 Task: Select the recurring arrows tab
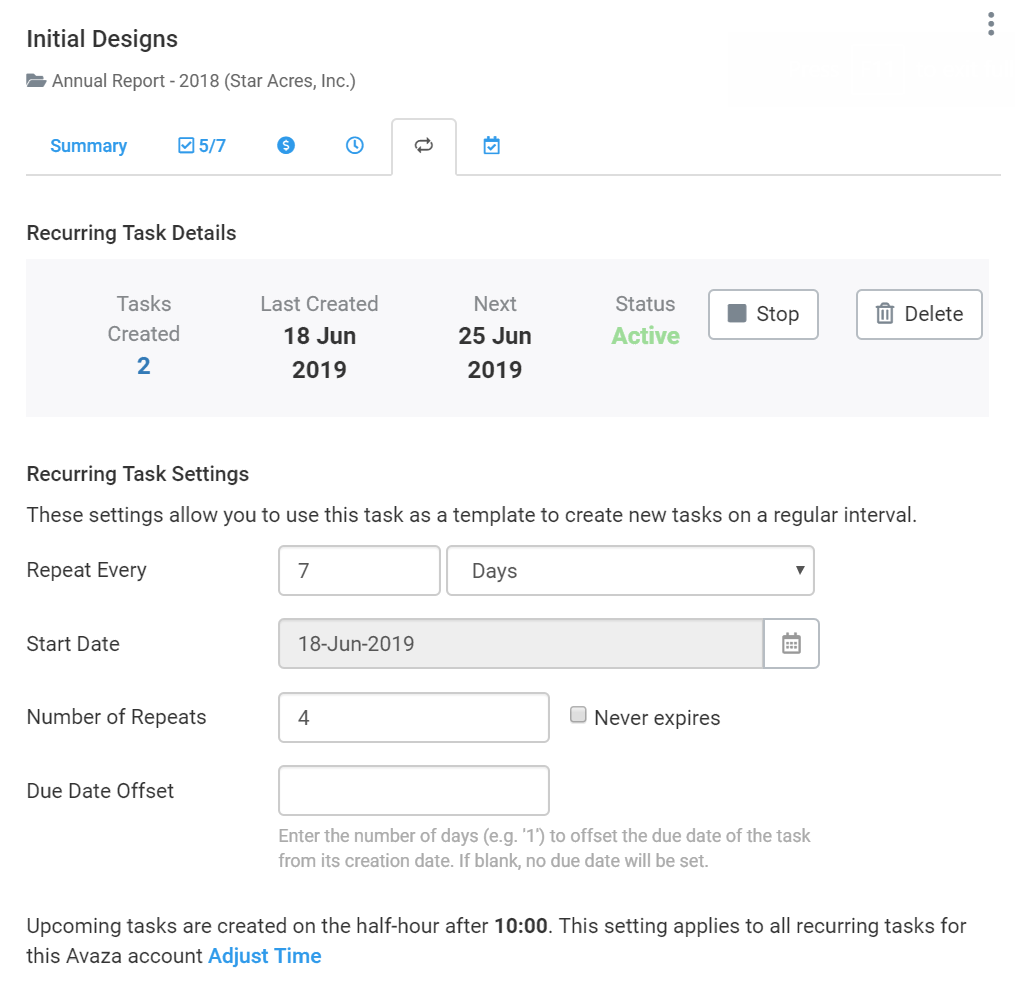coord(424,146)
